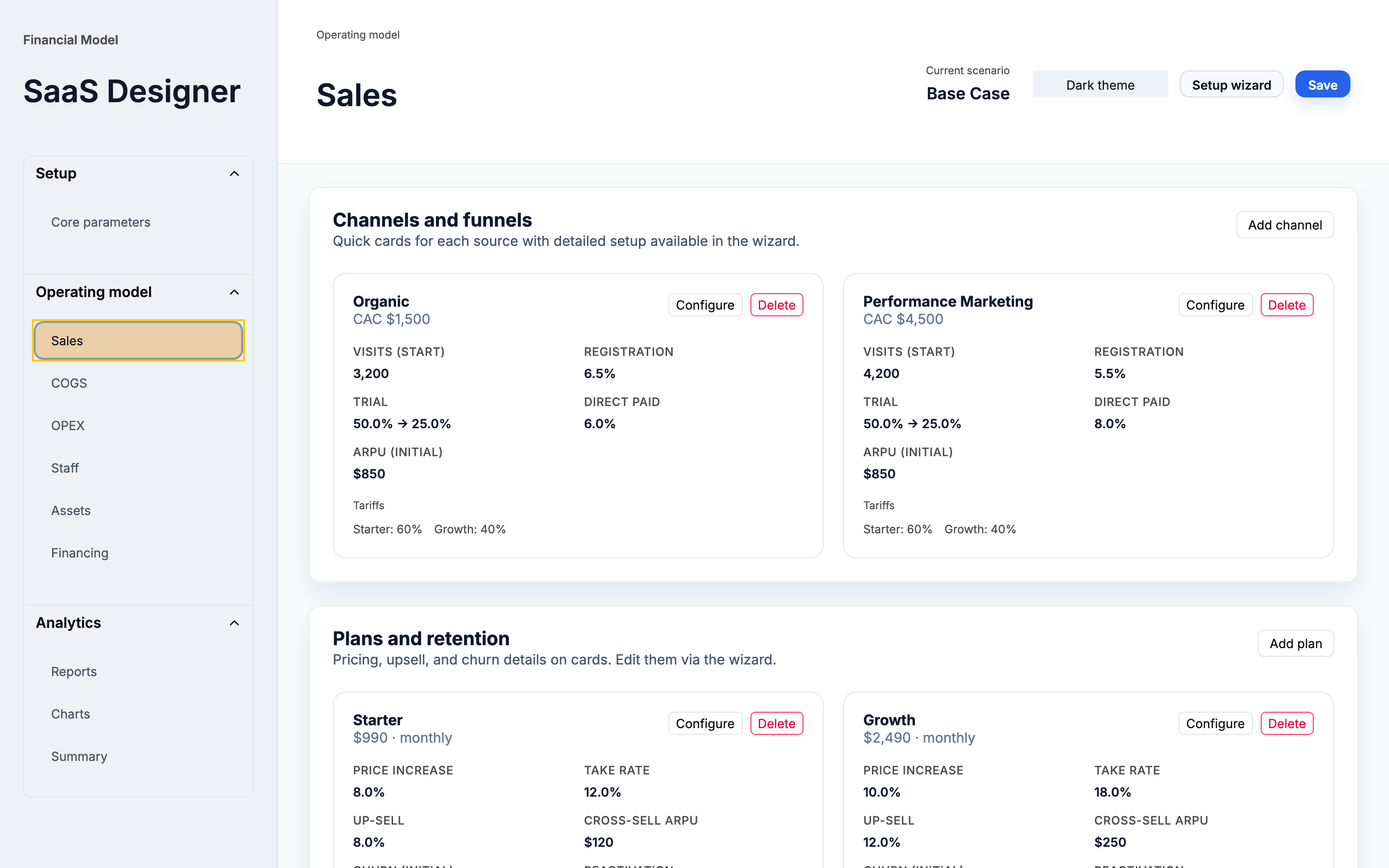Click Growth take rate value 18.0%
The height and width of the screenshot is (868, 1389).
click(1112, 792)
